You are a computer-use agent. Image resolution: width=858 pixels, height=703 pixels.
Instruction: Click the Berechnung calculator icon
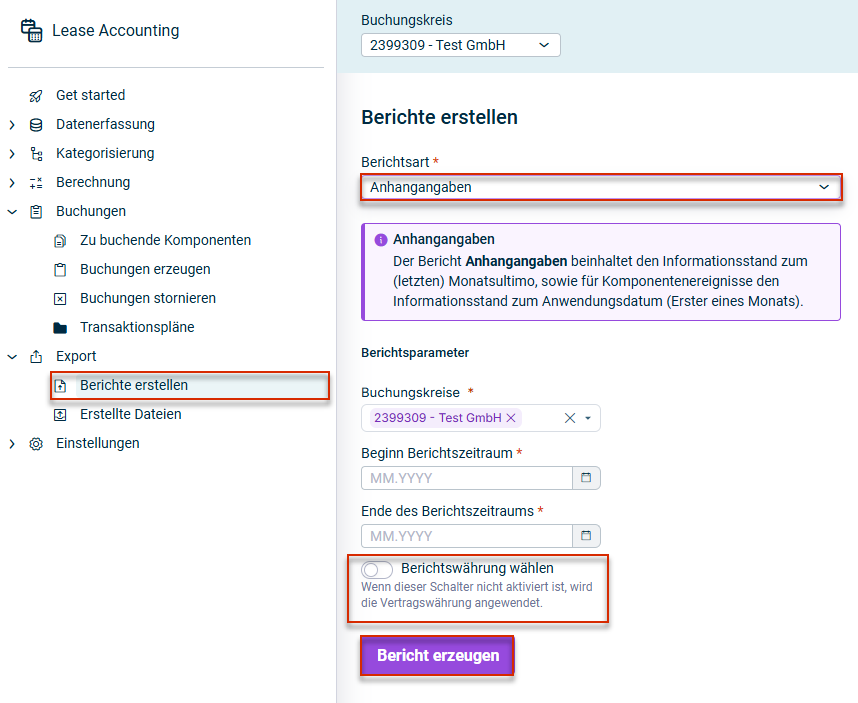[36, 183]
